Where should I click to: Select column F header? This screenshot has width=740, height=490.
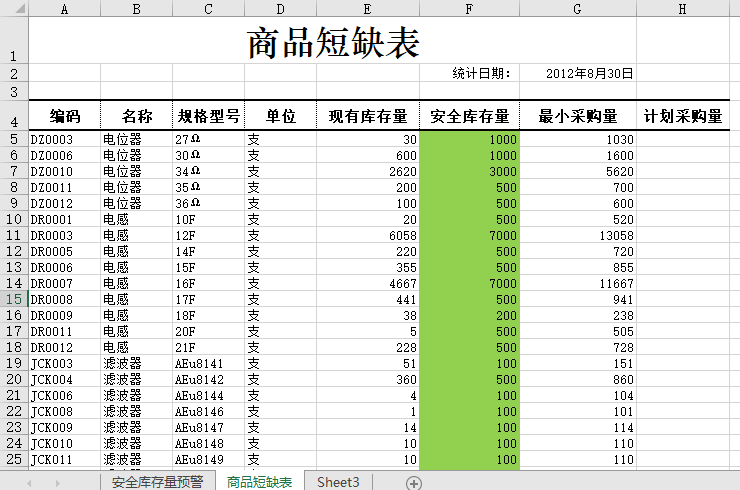(x=469, y=9)
